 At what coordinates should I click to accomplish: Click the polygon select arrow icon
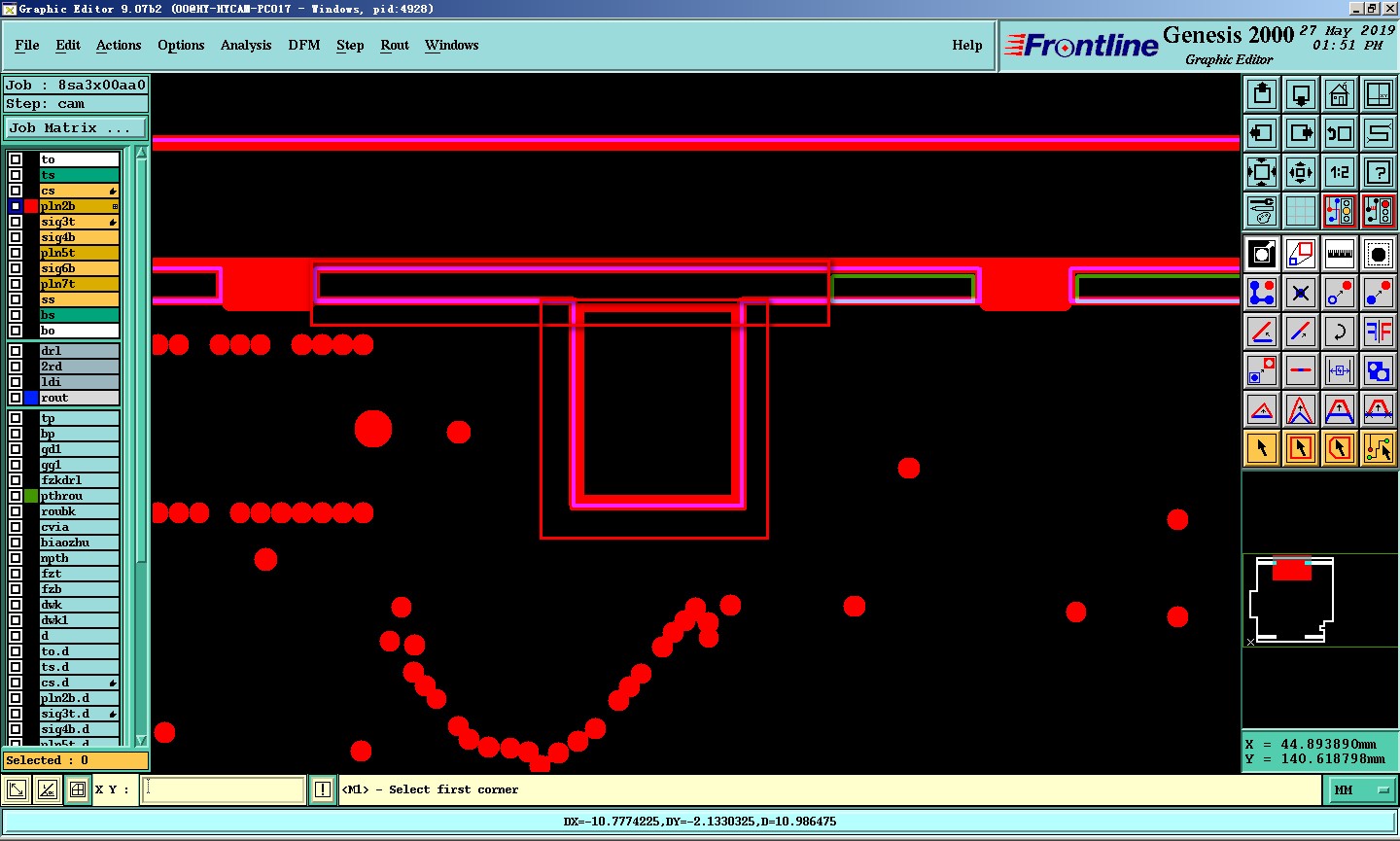(x=1339, y=448)
